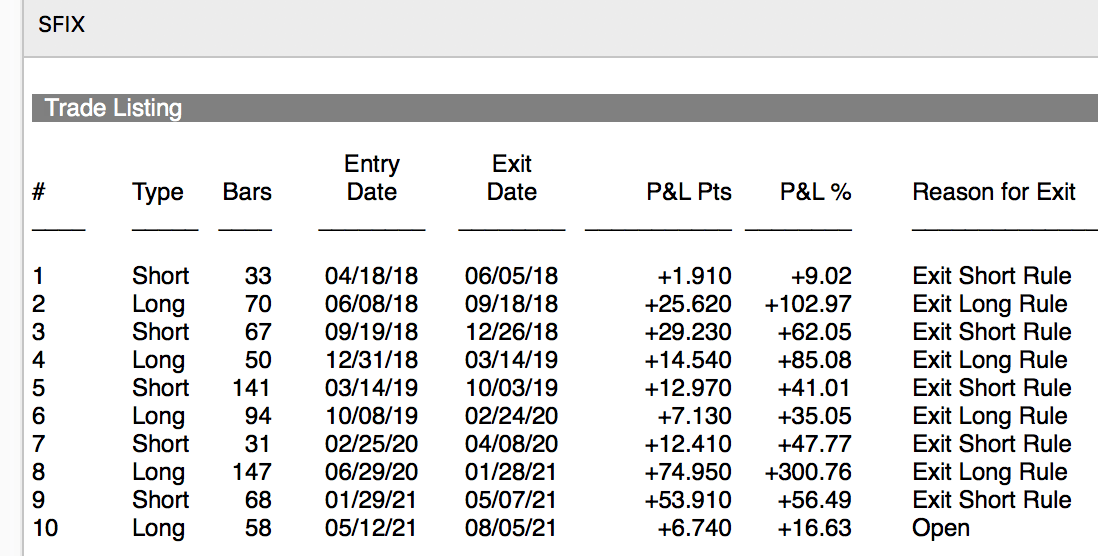Click entry date 02/25/20
The image size is (1098, 556).
click(372, 444)
